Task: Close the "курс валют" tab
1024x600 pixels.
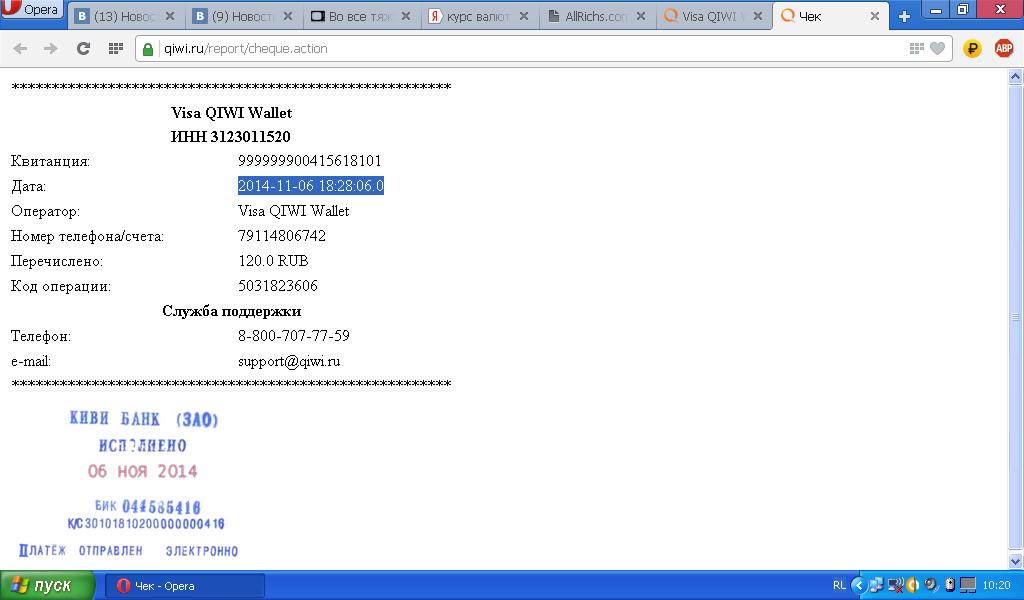Action: [523, 16]
